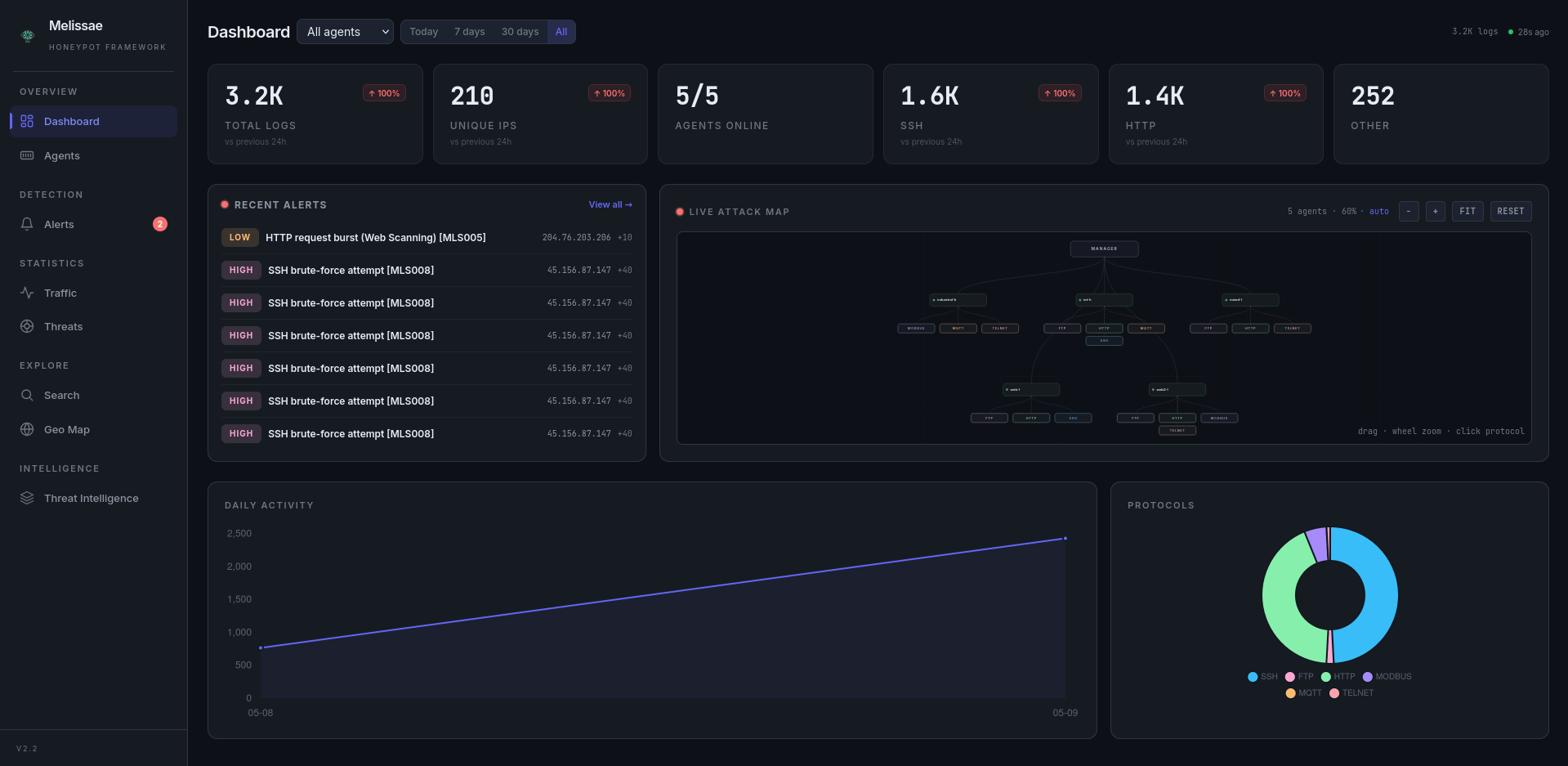This screenshot has width=1568, height=766.
Task: Open the HTTP request burst MLS005 alert
Action: click(427, 238)
